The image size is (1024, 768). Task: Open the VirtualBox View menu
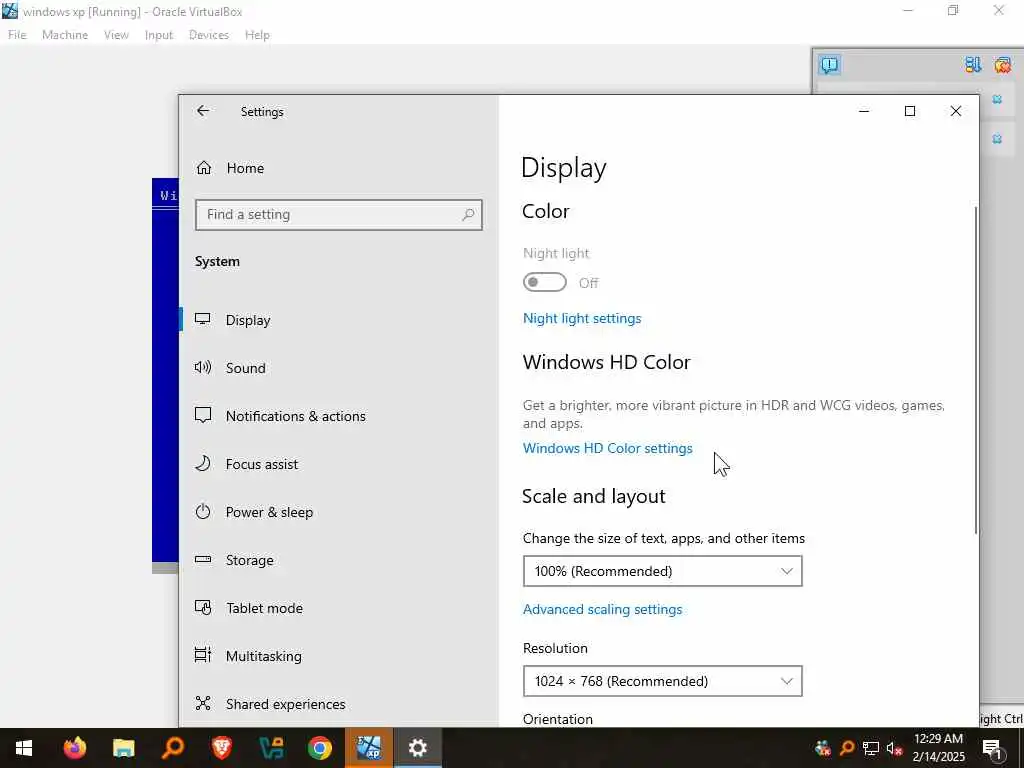click(116, 35)
